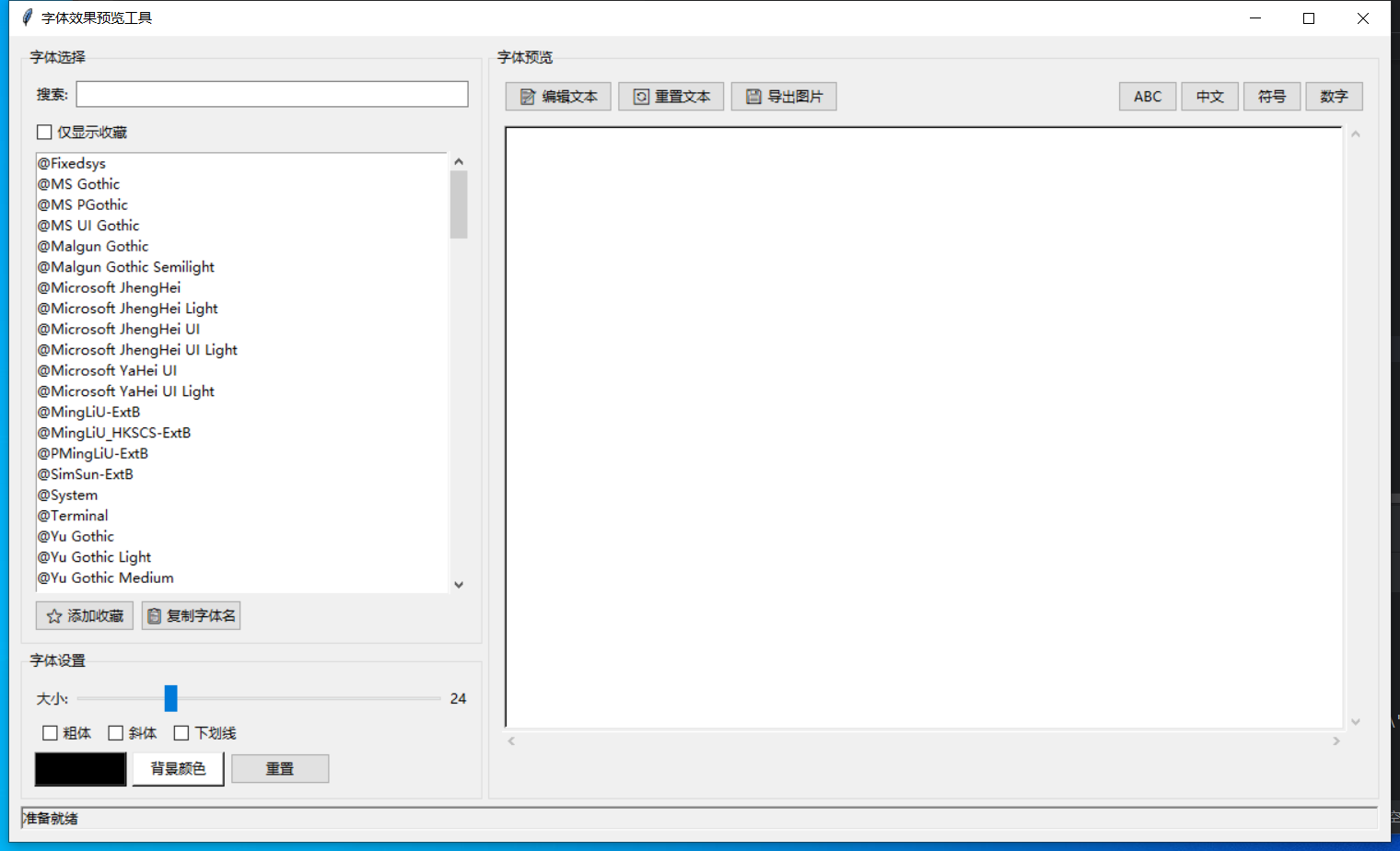1400x851 pixels.
Task: Select the @System font
Action: (241, 495)
